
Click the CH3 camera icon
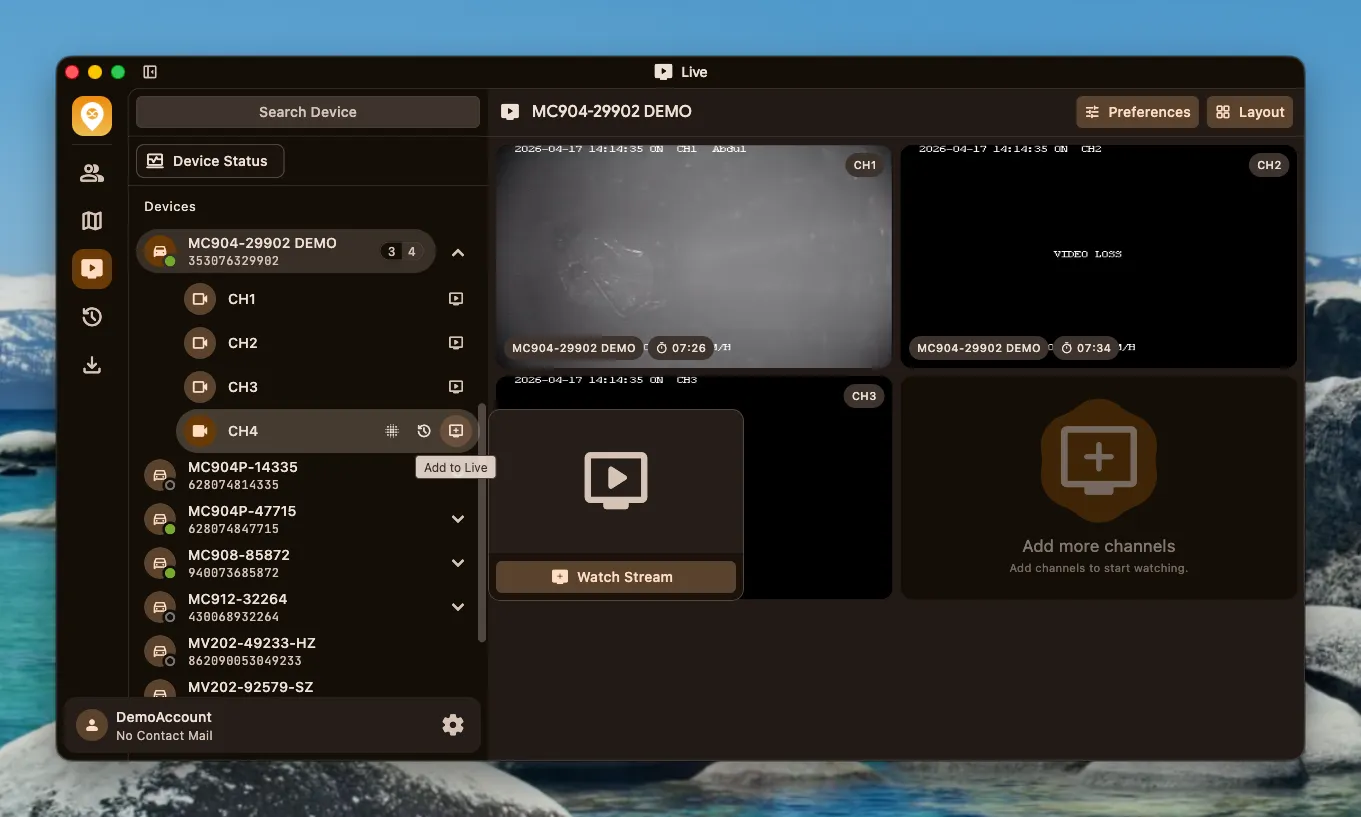click(x=200, y=387)
